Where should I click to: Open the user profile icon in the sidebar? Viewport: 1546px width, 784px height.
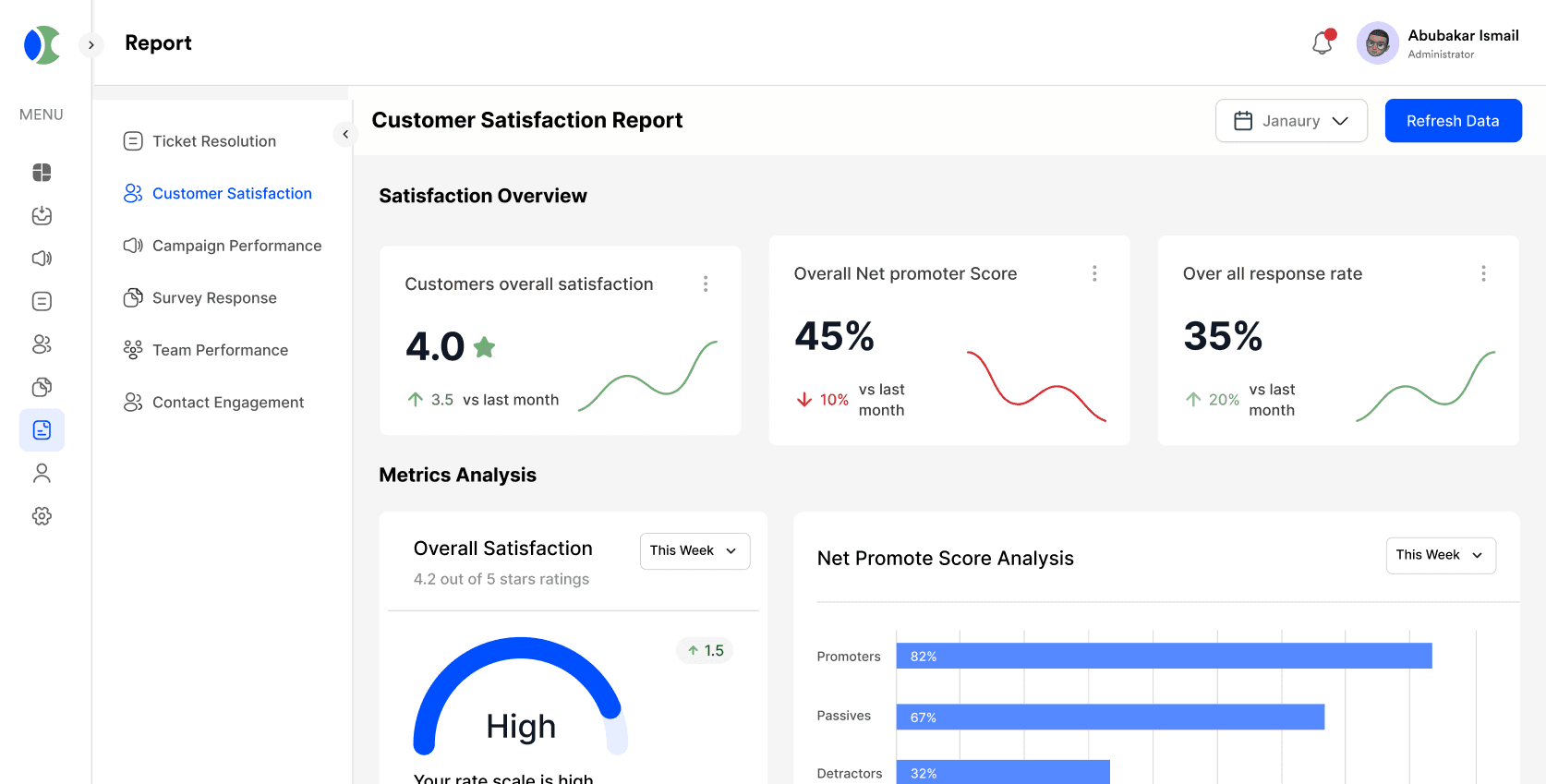pos(42,473)
